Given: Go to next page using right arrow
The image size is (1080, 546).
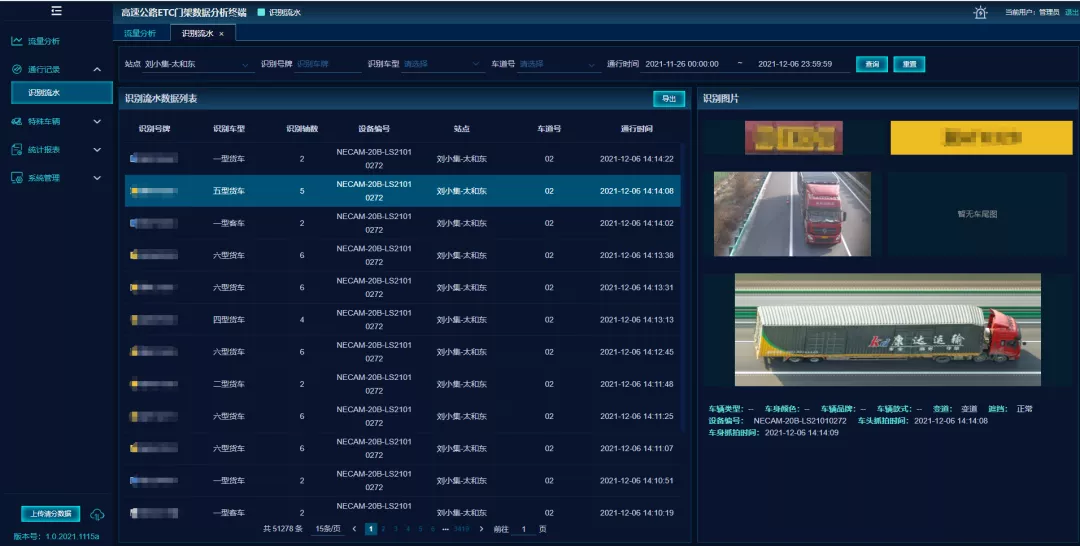Looking at the screenshot, I should pyautogui.click(x=481, y=528).
